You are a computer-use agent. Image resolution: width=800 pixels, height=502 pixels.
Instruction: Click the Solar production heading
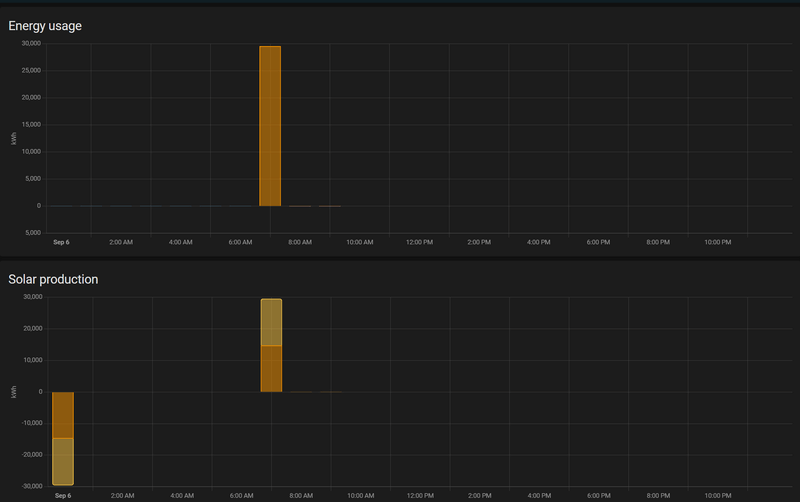53,280
